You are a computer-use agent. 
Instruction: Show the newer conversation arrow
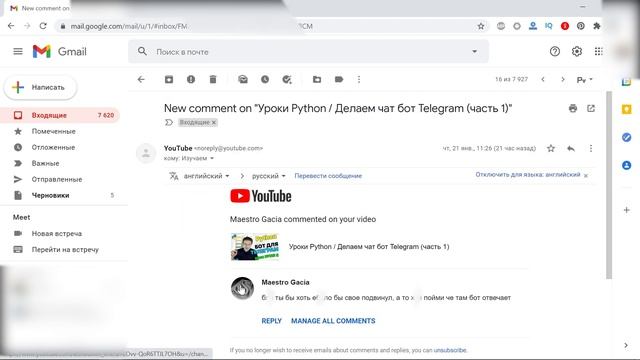[x=543, y=80]
